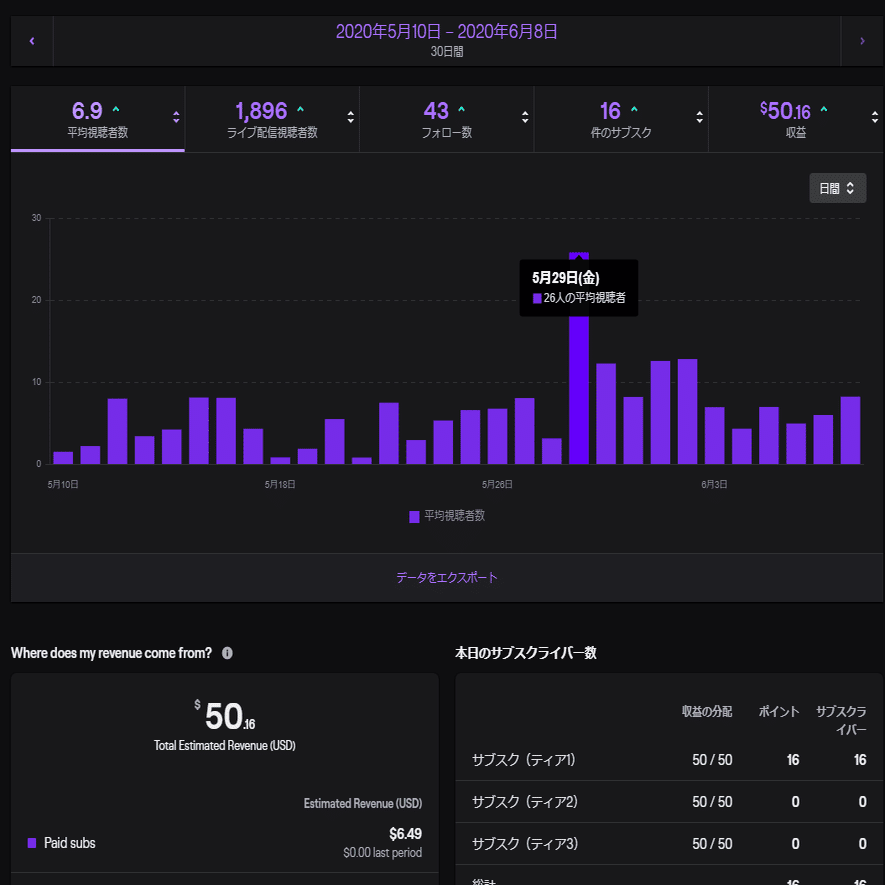Open metric switcher arrows on 平均視聴者数 tab
Image resolution: width=885 pixels, height=885 pixels.
[176, 117]
